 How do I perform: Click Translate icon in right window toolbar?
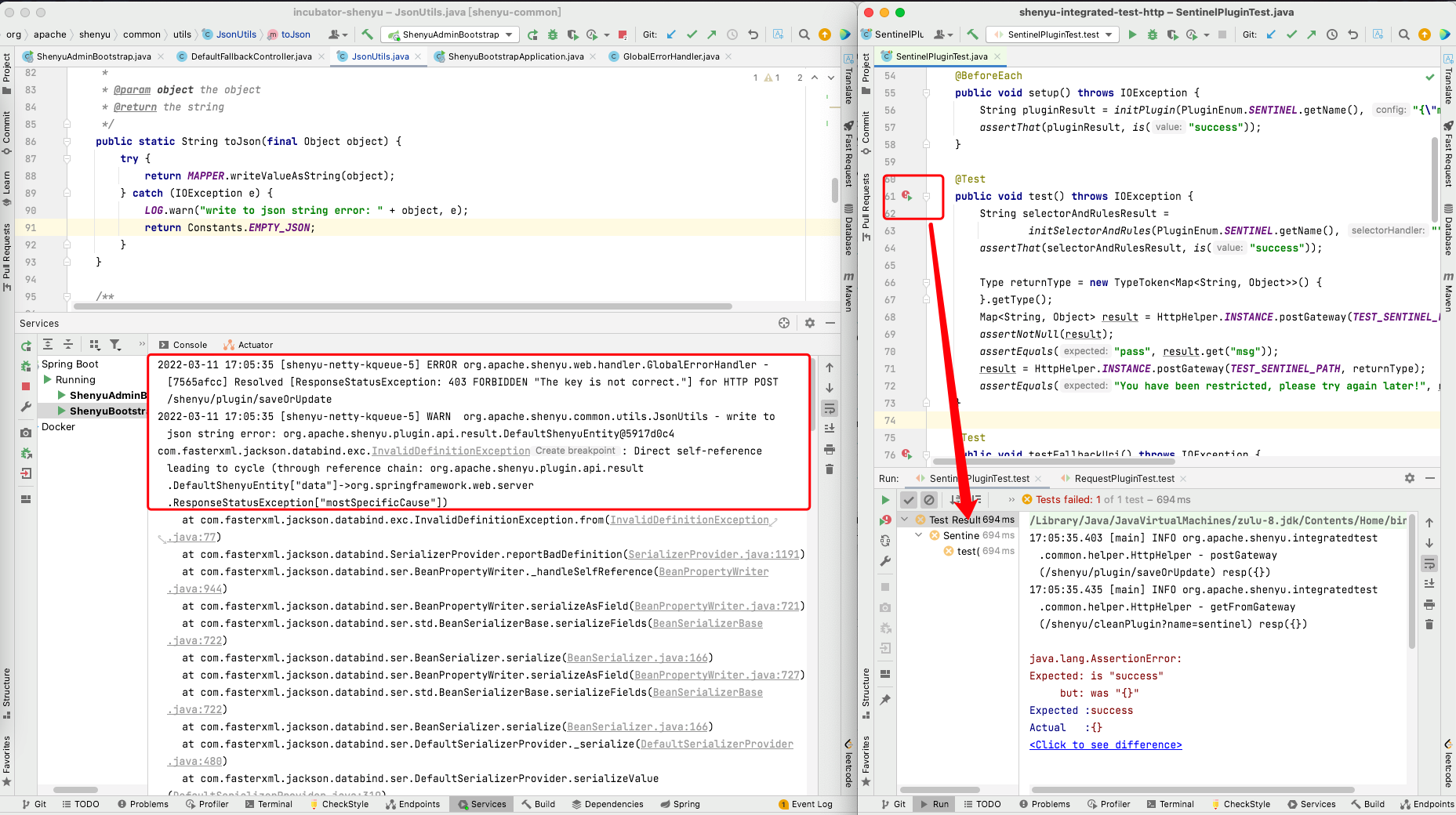point(1378,34)
